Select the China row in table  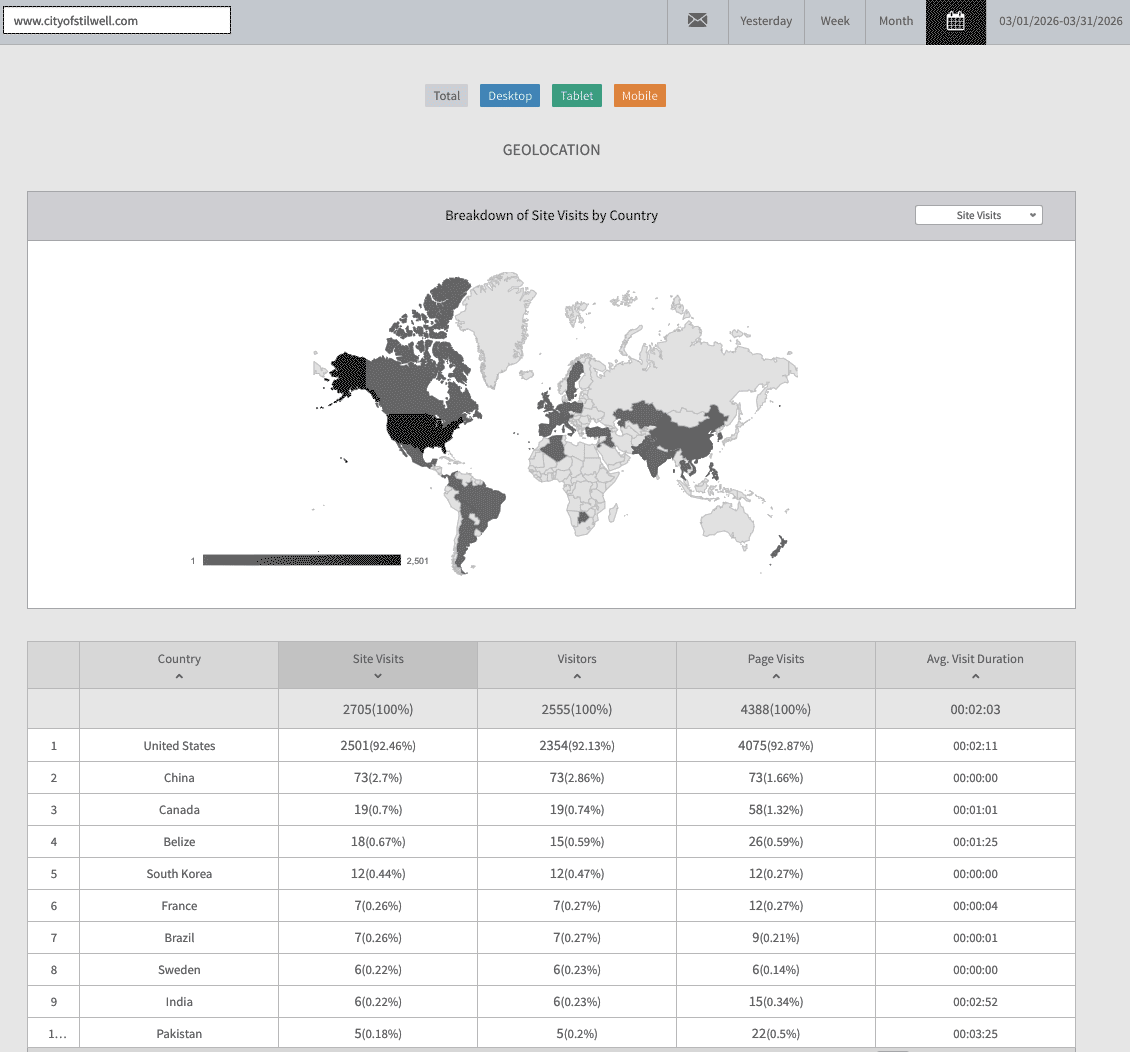180,778
